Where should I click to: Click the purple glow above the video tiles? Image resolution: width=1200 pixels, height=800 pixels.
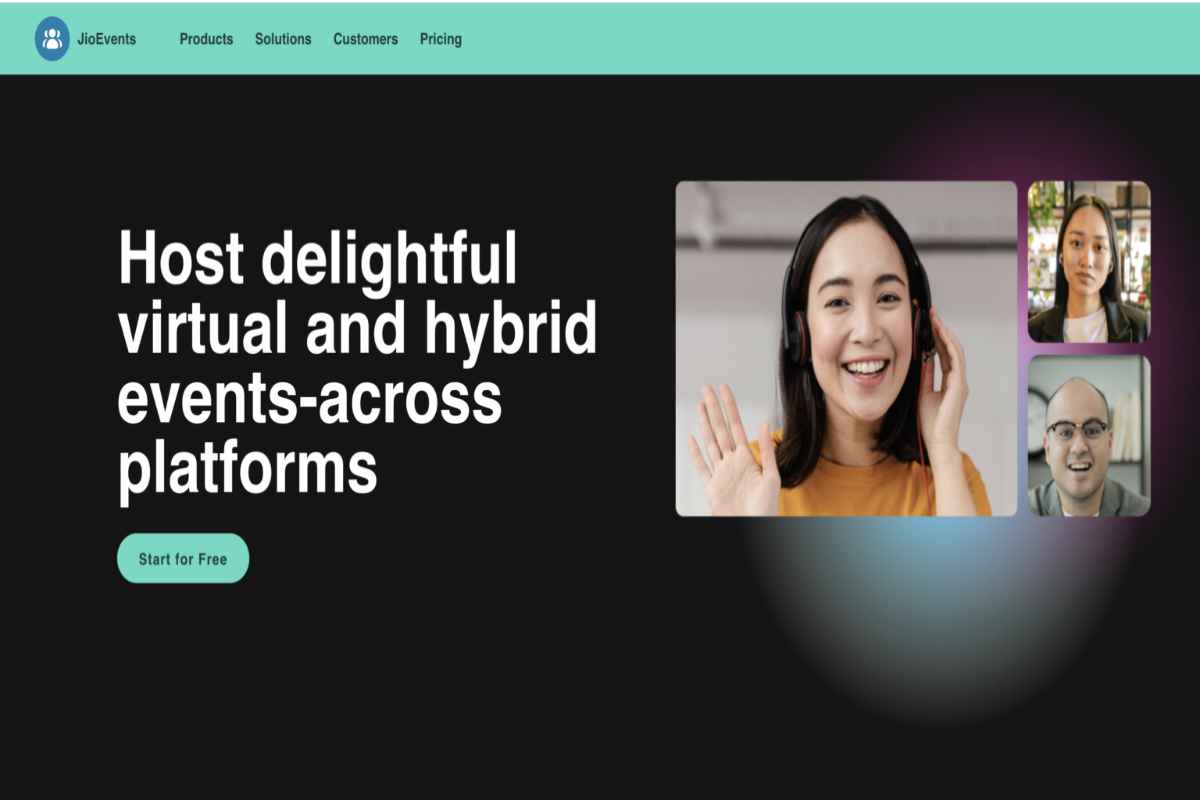[1000, 140]
